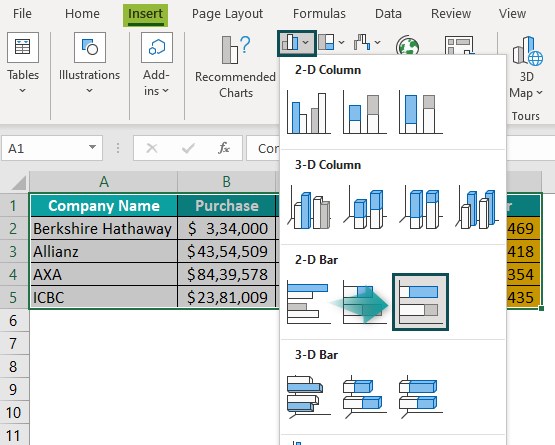Open the Waterfall chart dropdown

pyautogui.click(x=367, y=42)
